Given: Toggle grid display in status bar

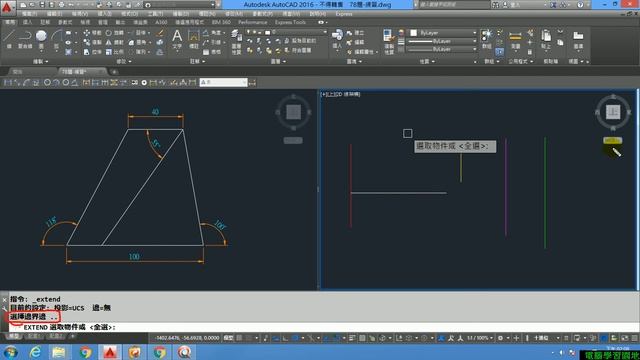Looking at the screenshot, I should (x=240, y=338).
